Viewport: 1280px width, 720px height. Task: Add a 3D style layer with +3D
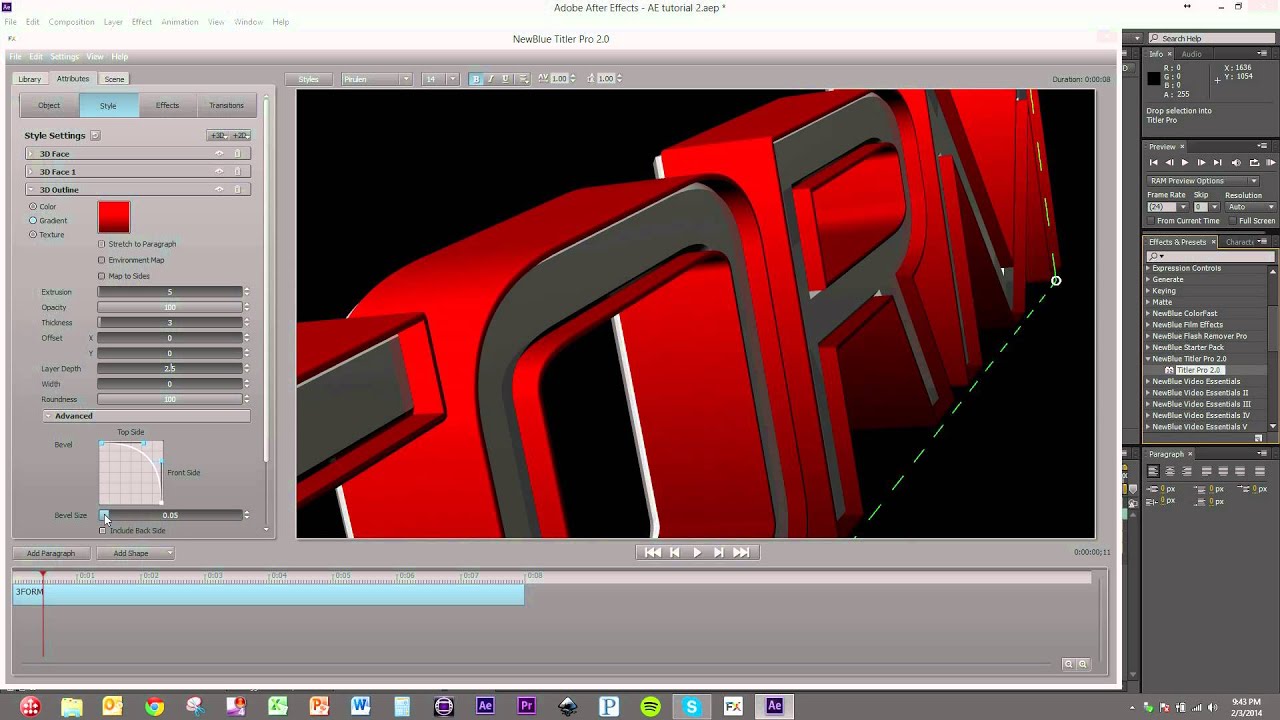coord(217,136)
